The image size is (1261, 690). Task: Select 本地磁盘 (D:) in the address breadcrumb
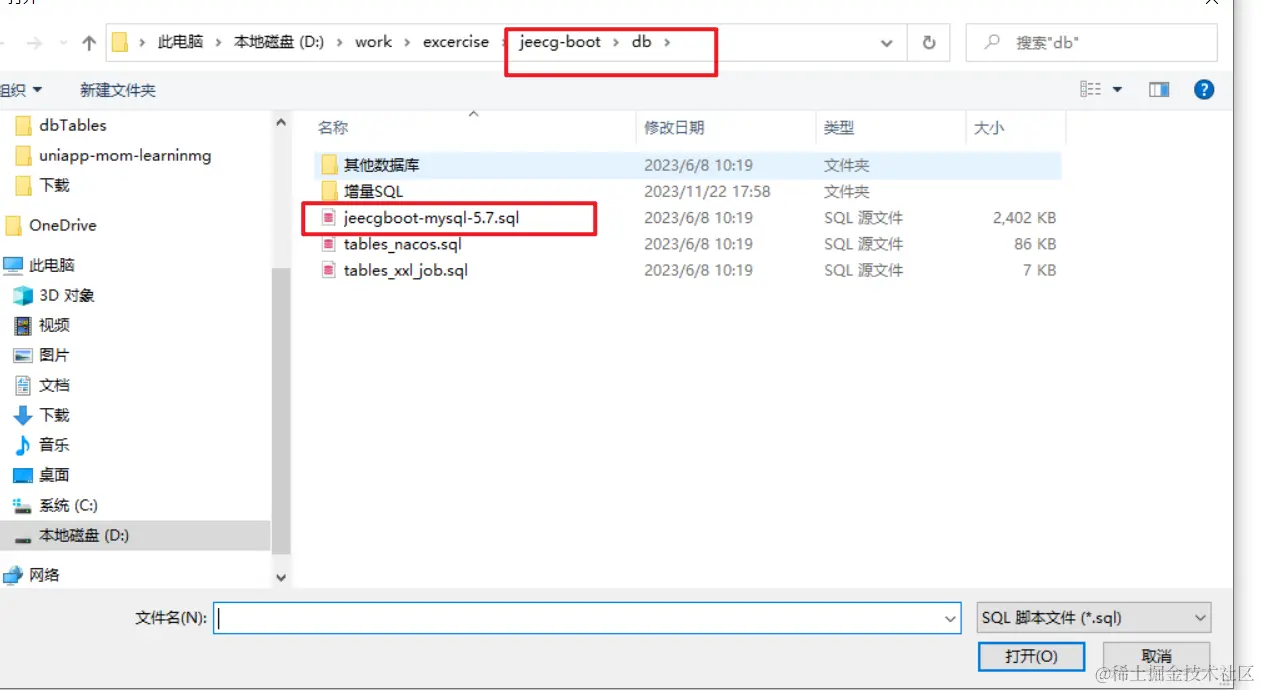279,42
